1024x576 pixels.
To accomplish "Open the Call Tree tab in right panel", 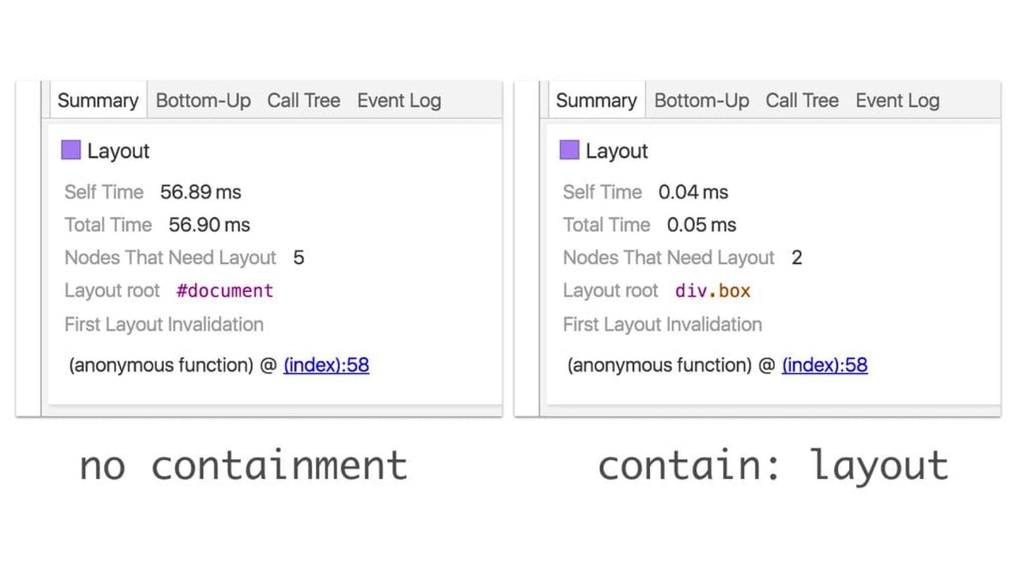I will point(802,100).
